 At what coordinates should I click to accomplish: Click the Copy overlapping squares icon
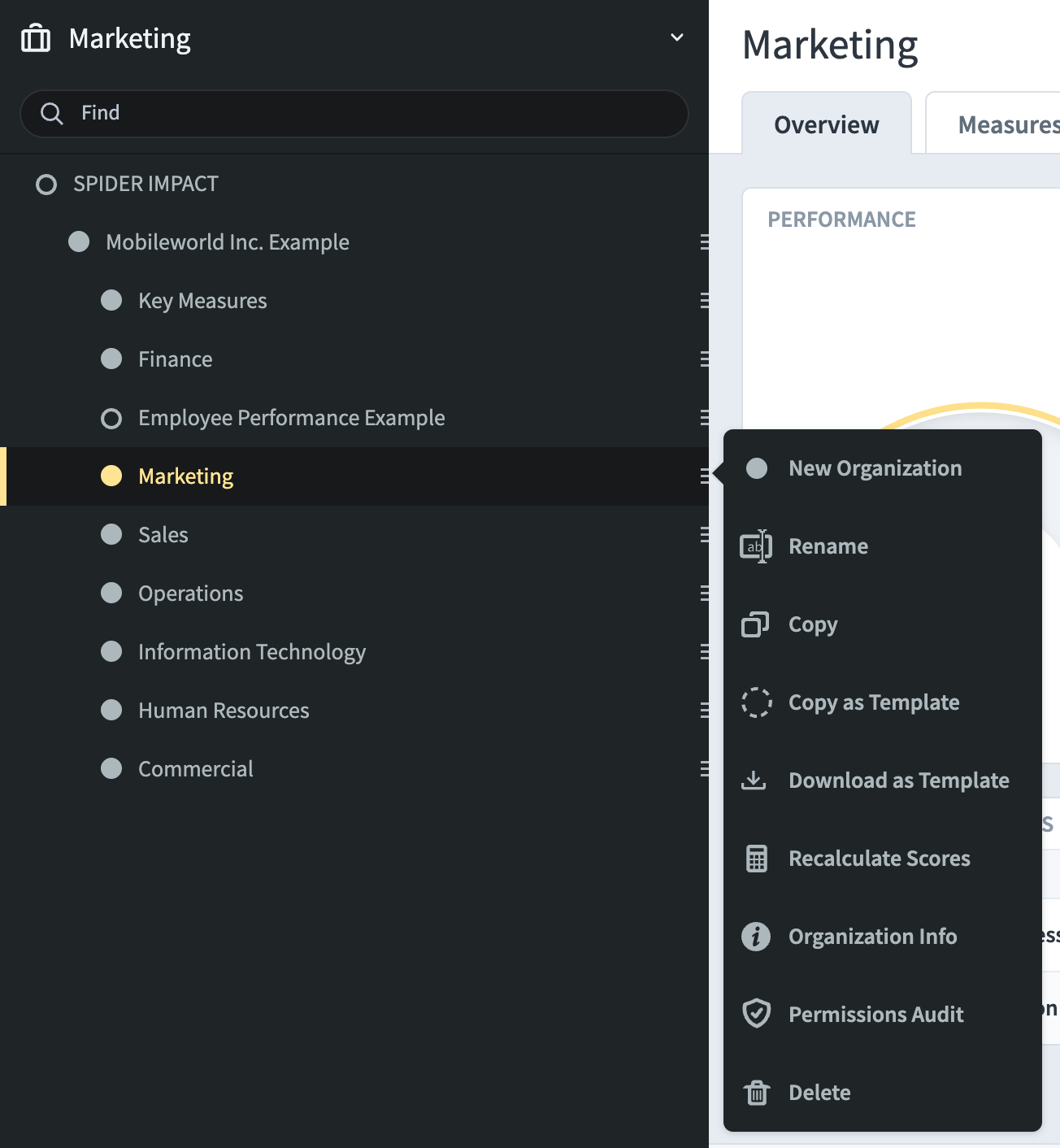tap(755, 624)
